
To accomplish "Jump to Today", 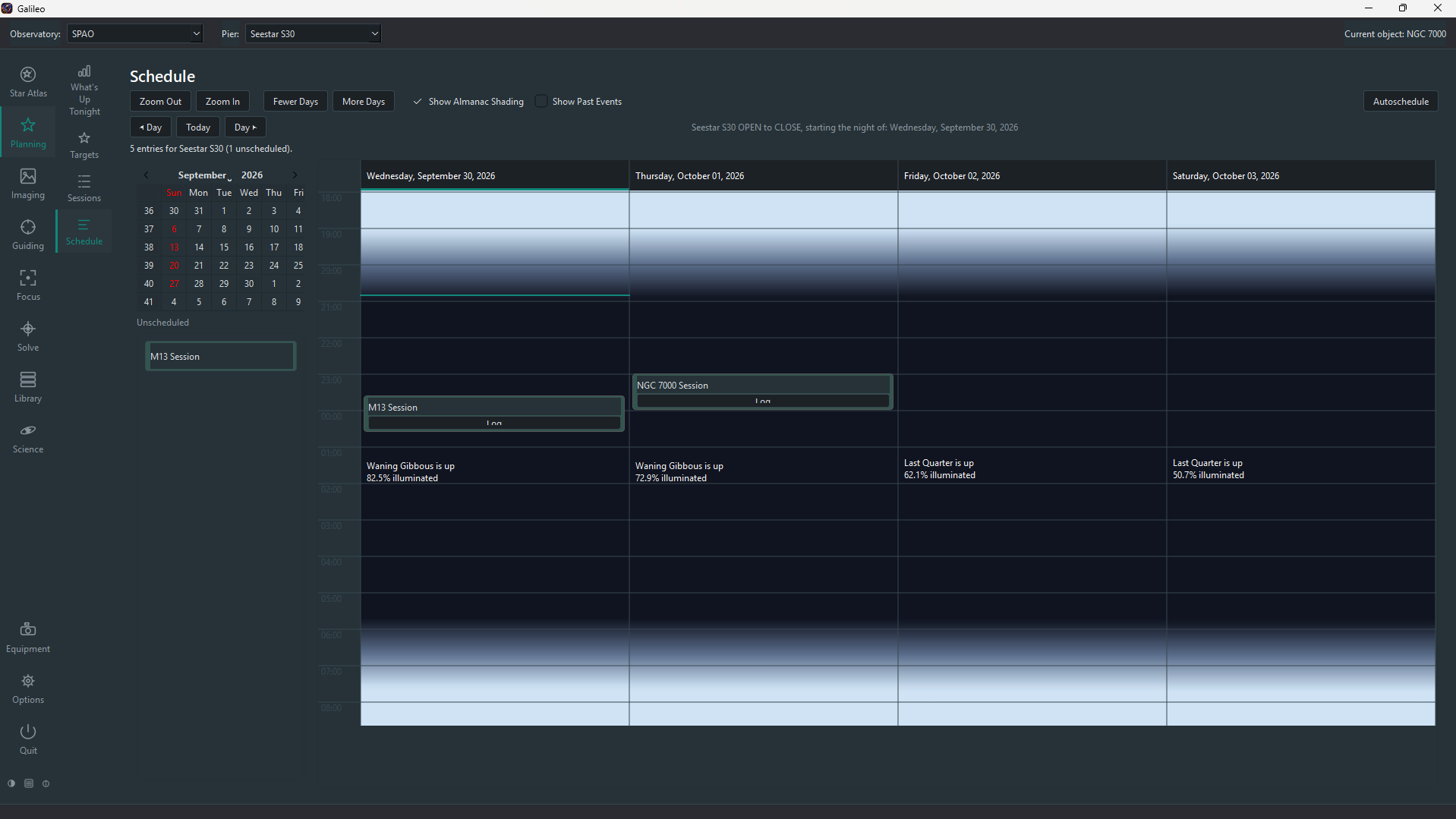I will pyautogui.click(x=198, y=128).
